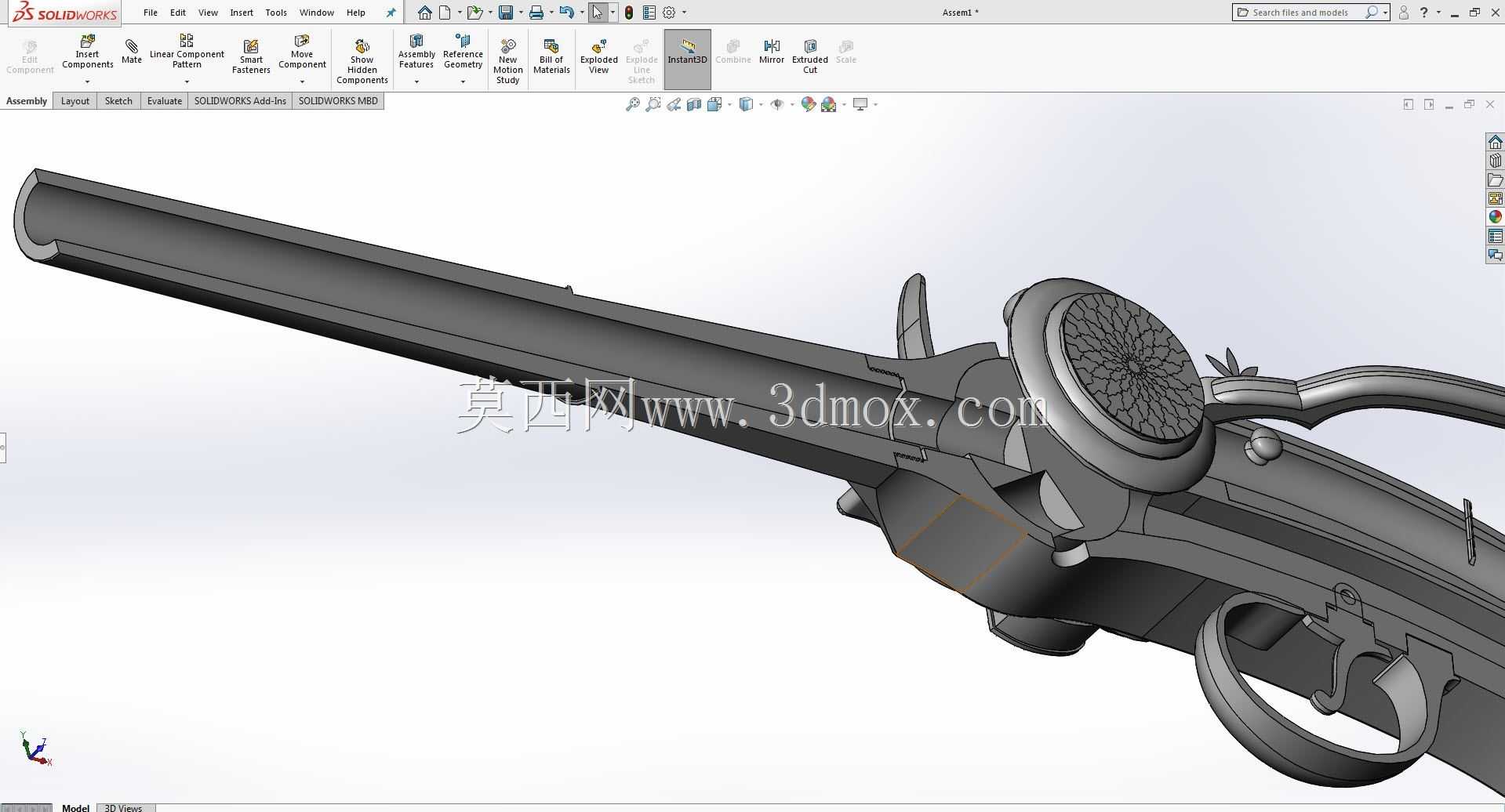The height and width of the screenshot is (812, 1505).
Task: Select Zoom to Area tool
Action: (653, 104)
